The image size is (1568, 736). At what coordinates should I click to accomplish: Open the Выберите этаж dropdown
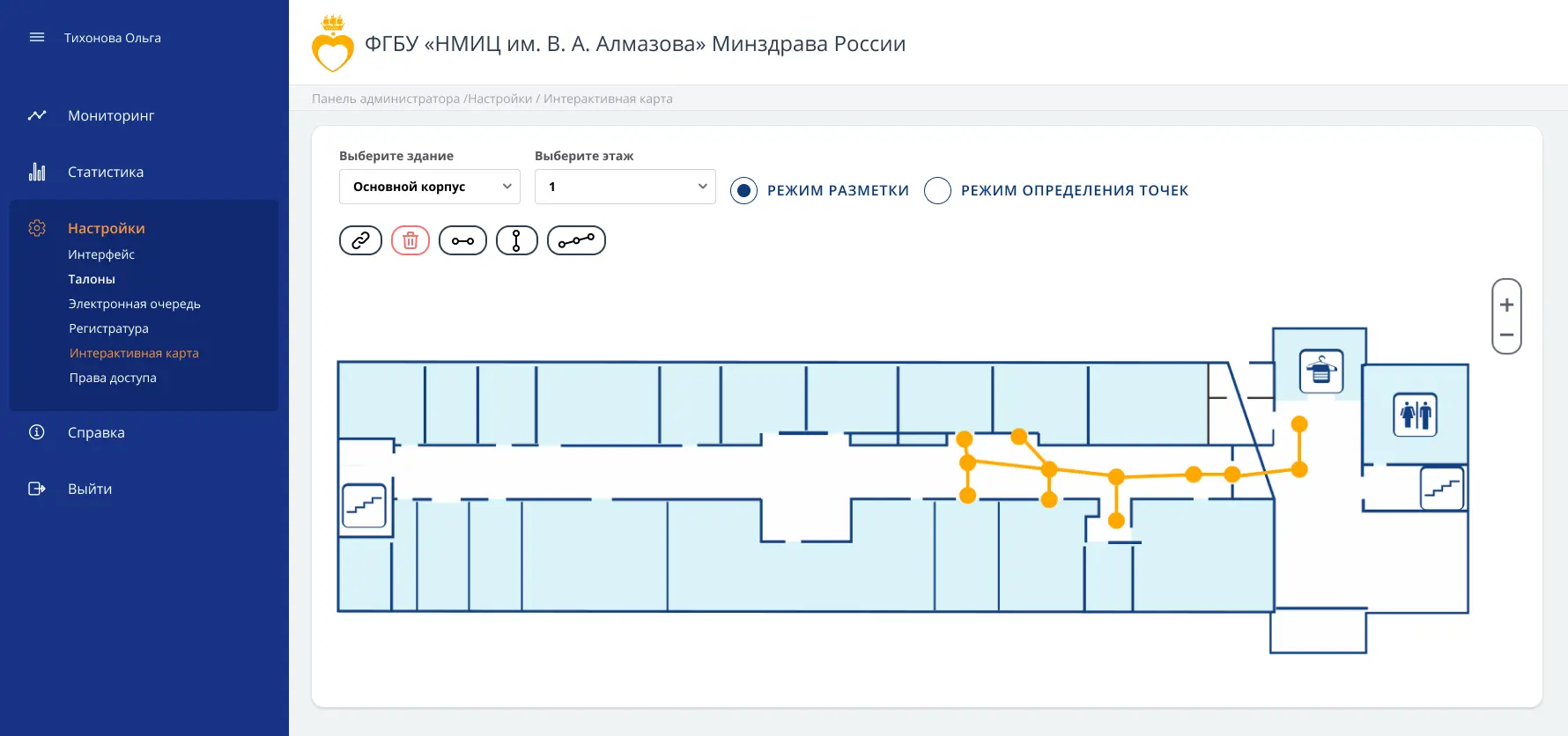(625, 187)
